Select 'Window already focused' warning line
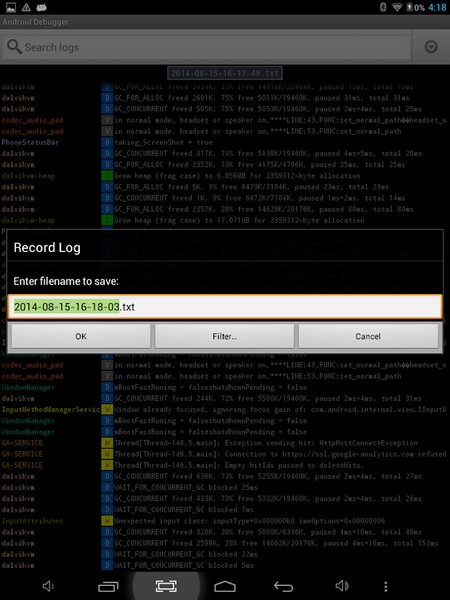This screenshot has height=600, width=450. (280, 409)
